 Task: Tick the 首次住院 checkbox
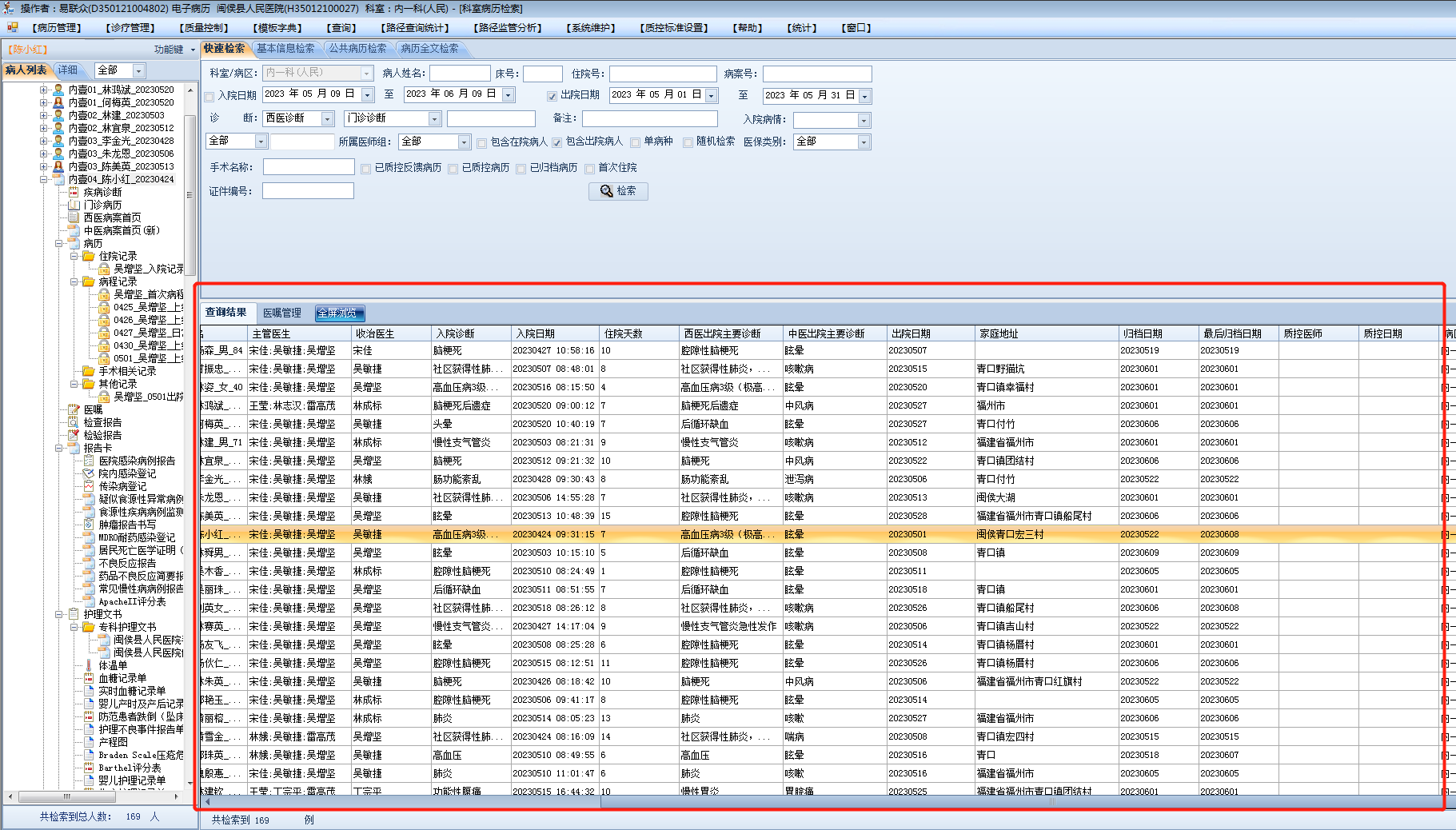pos(589,169)
